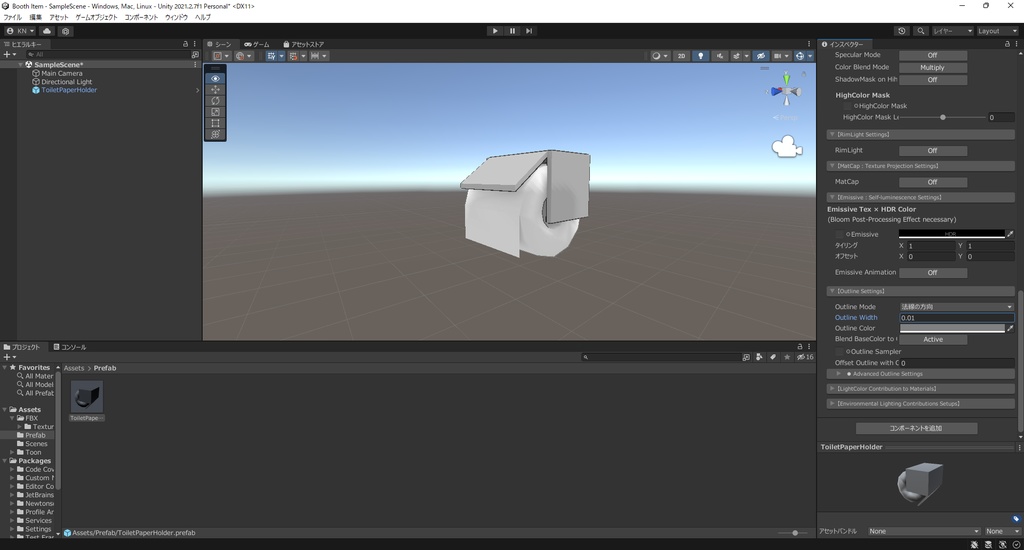
Task: Open the draw mode shading dropdown
Action: pos(660,56)
